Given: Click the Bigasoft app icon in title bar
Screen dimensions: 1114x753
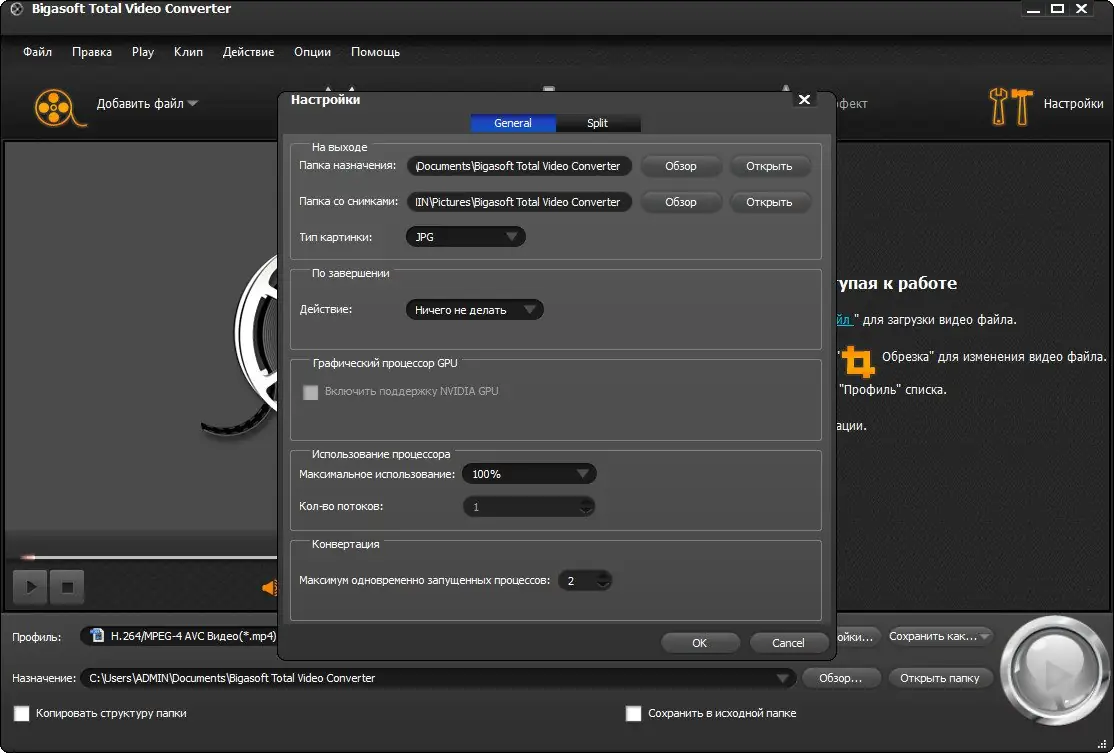Looking at the screenshot, I should click(17, 9).
